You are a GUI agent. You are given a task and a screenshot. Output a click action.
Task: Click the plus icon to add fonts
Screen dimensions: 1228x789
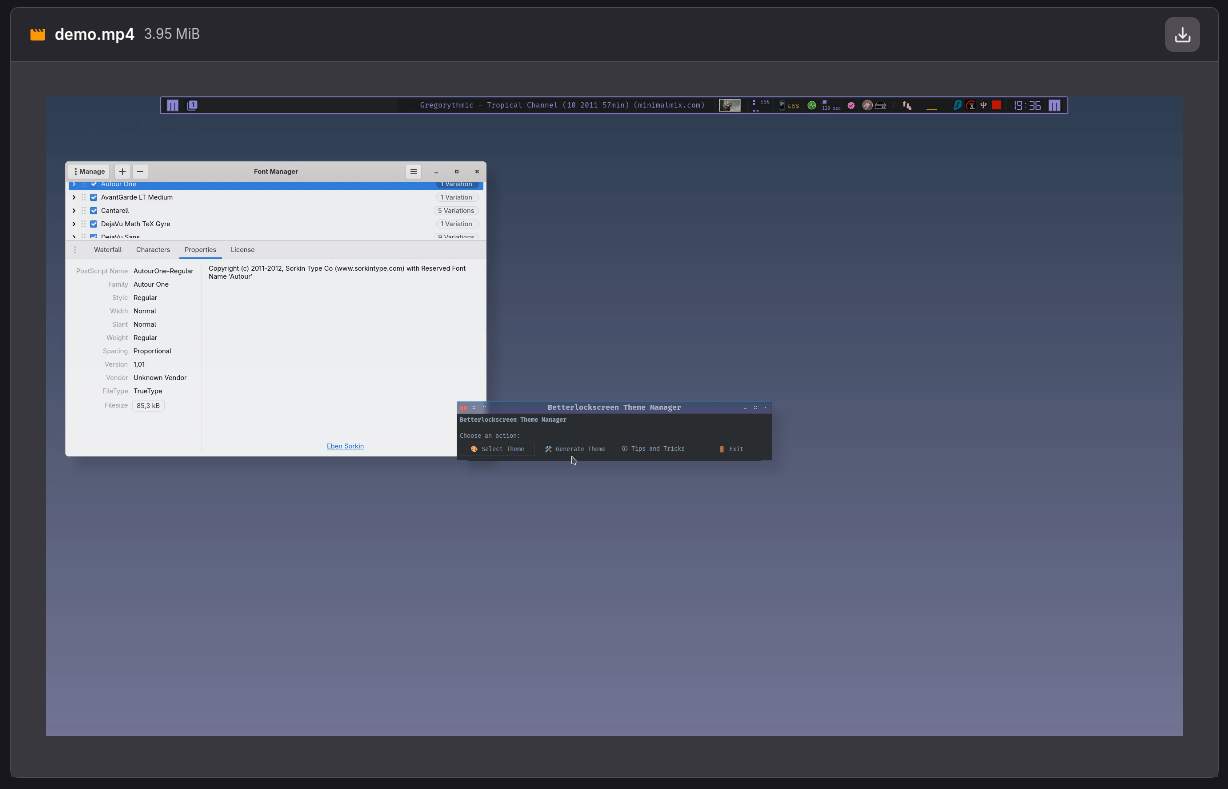pyautogui.click(x=122, y=172)
